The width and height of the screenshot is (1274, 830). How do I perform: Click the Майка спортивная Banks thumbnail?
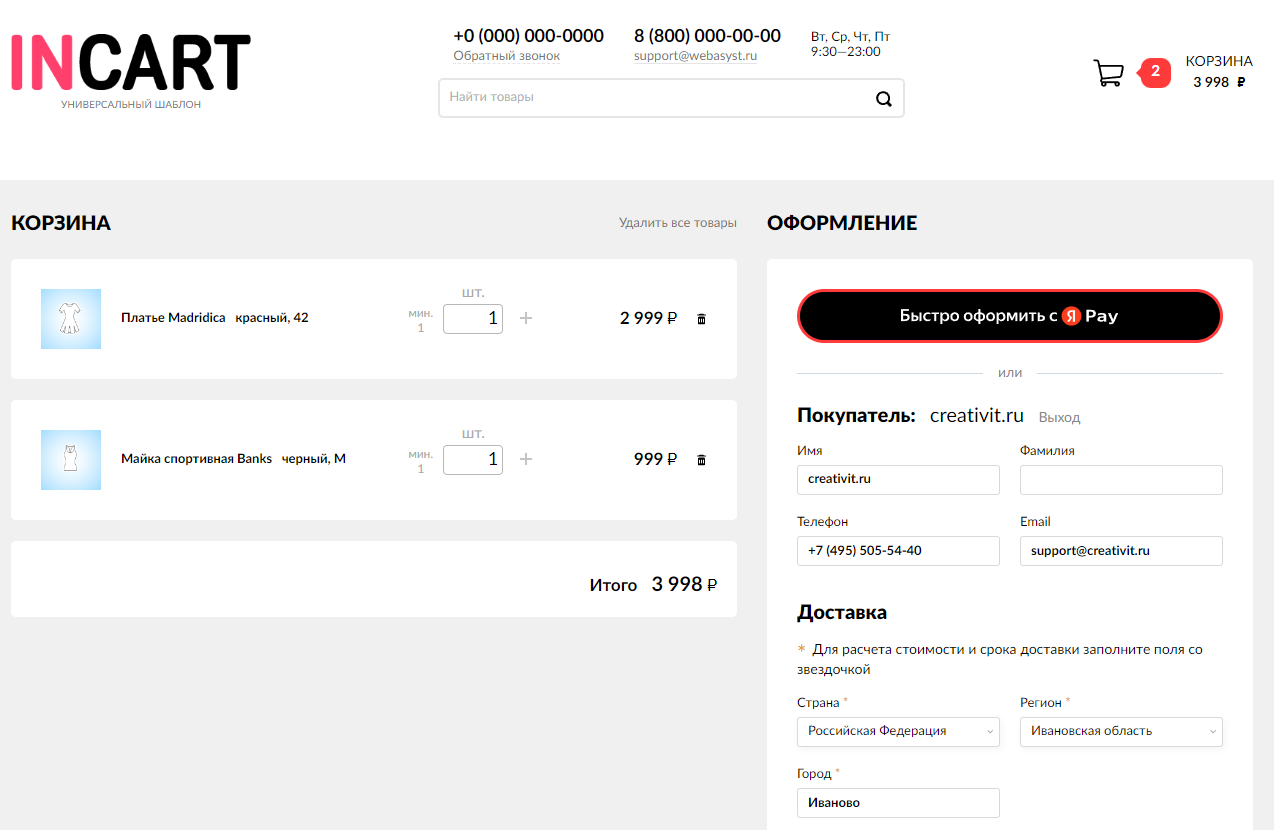coord(71,460)
